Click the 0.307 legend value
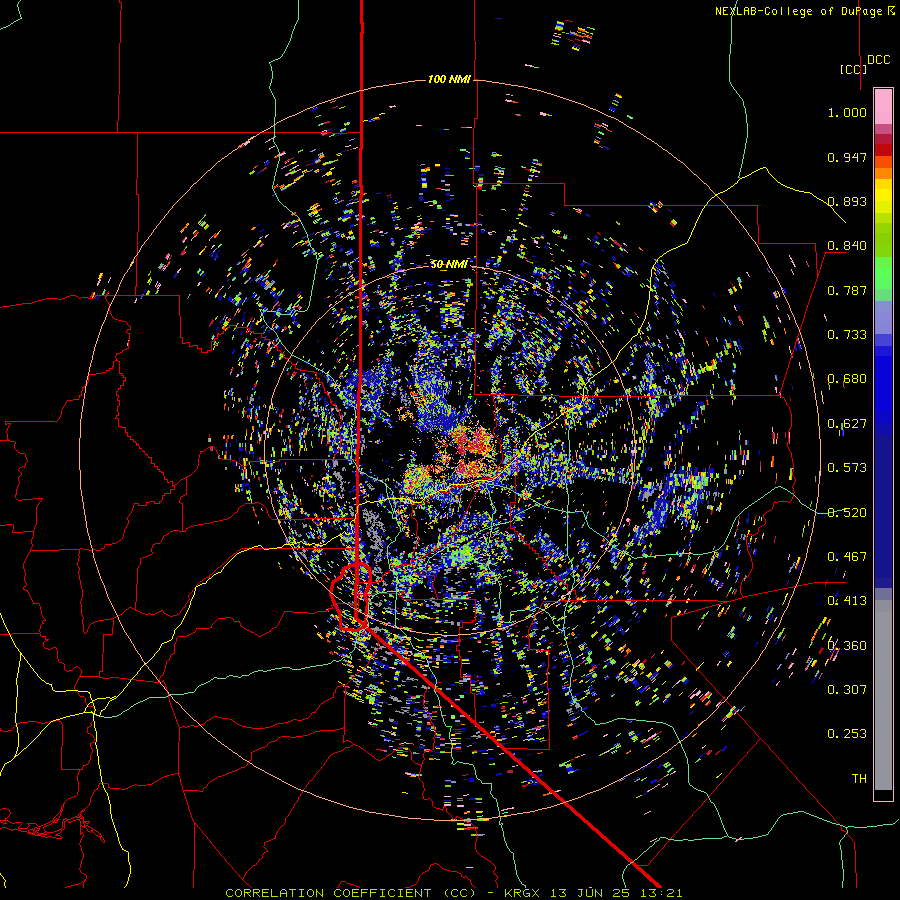 pos(847,690)
